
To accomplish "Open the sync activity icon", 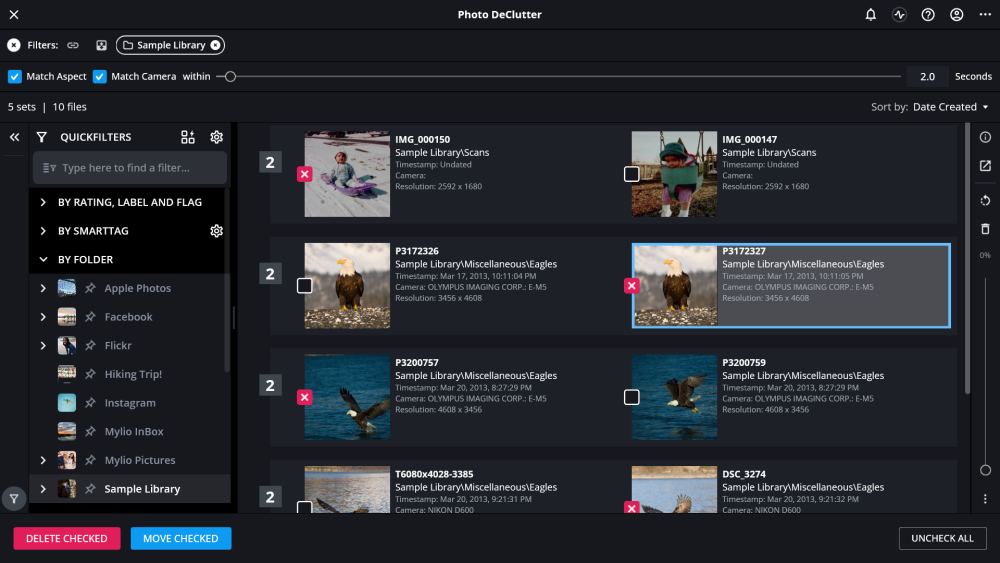I will [899, 15].
